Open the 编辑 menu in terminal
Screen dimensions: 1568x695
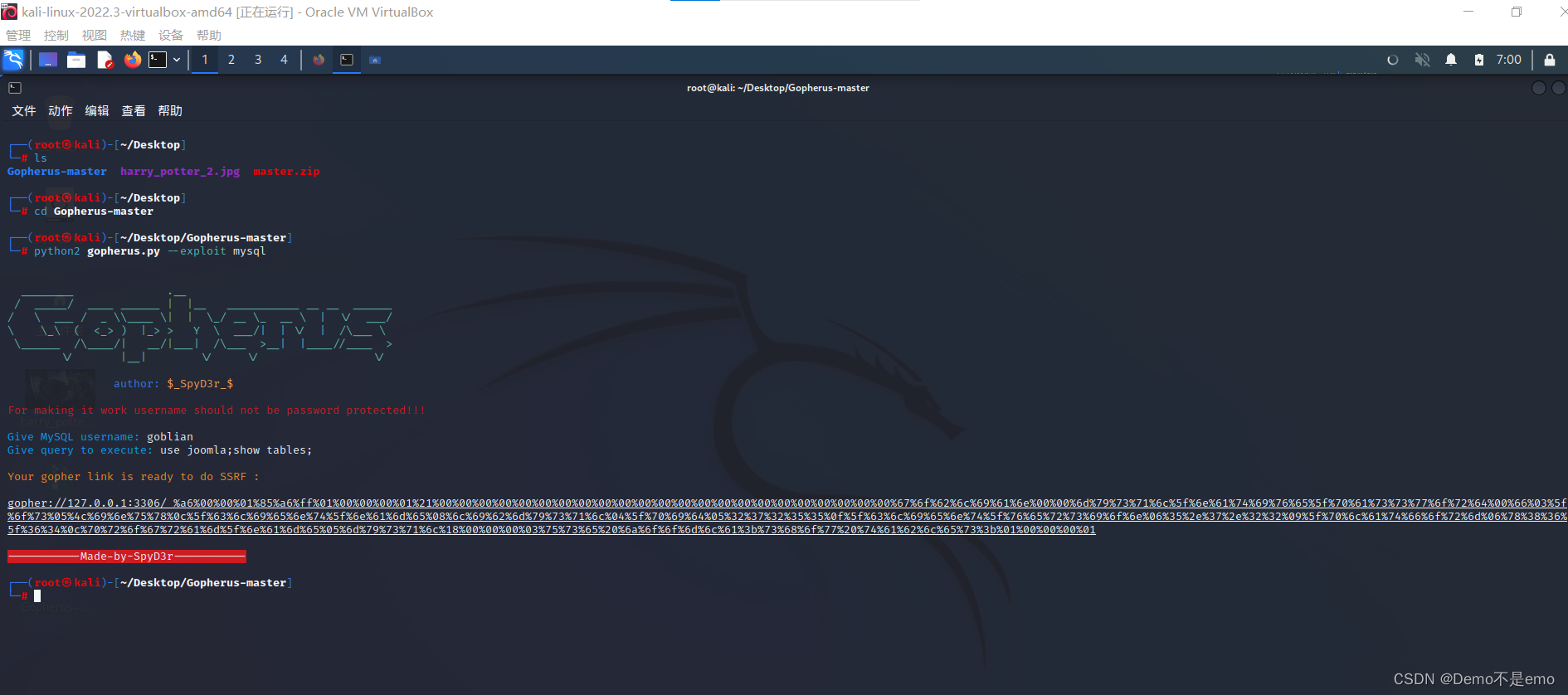click(97, 111)
